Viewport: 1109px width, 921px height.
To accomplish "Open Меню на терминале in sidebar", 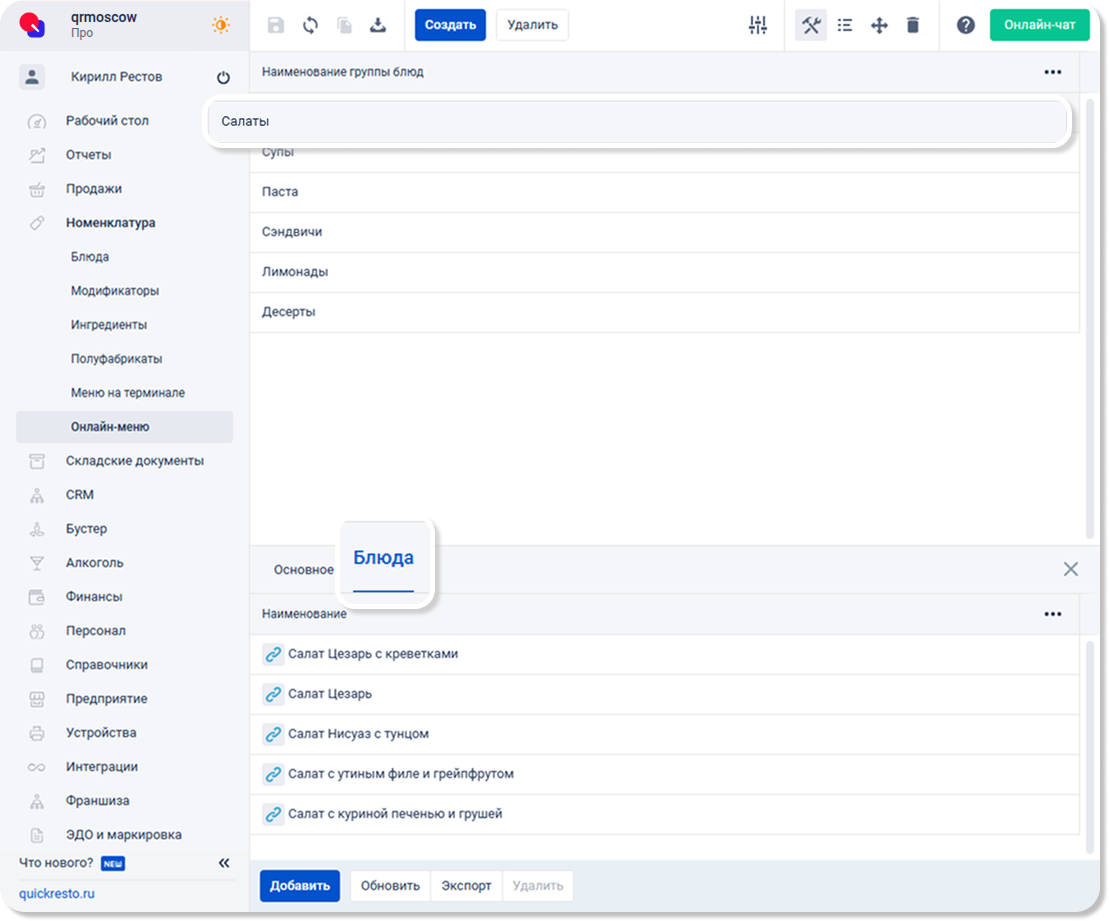I will pyautogui.click(x=128, y=393).
